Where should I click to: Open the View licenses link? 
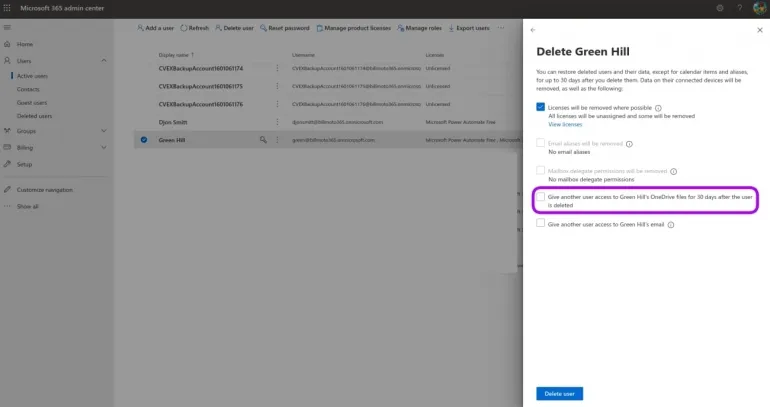[565, 125]
